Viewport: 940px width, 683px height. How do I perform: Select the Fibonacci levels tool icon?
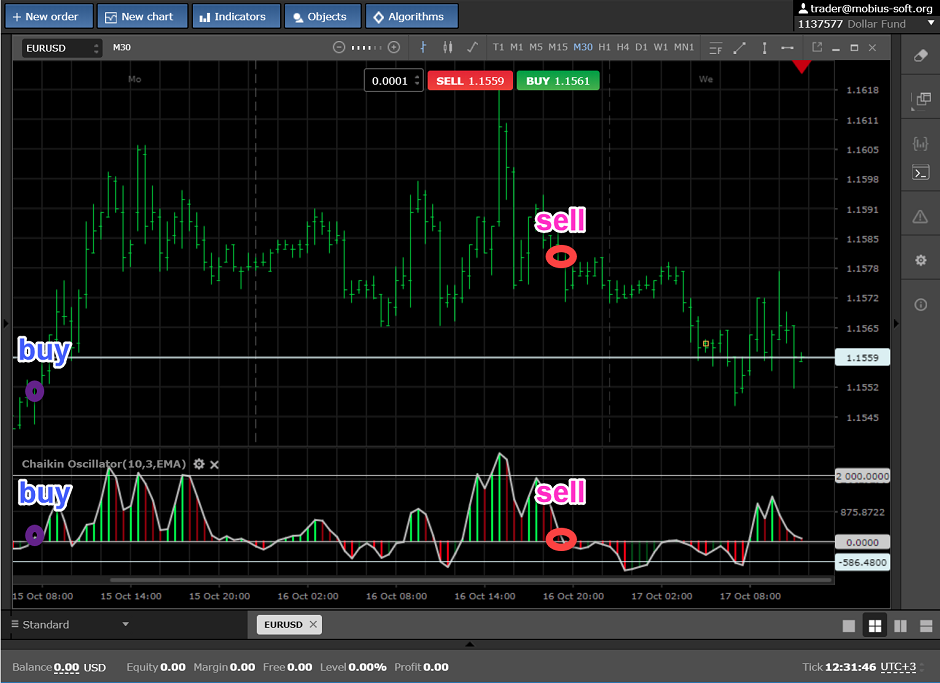click(715, 48)
